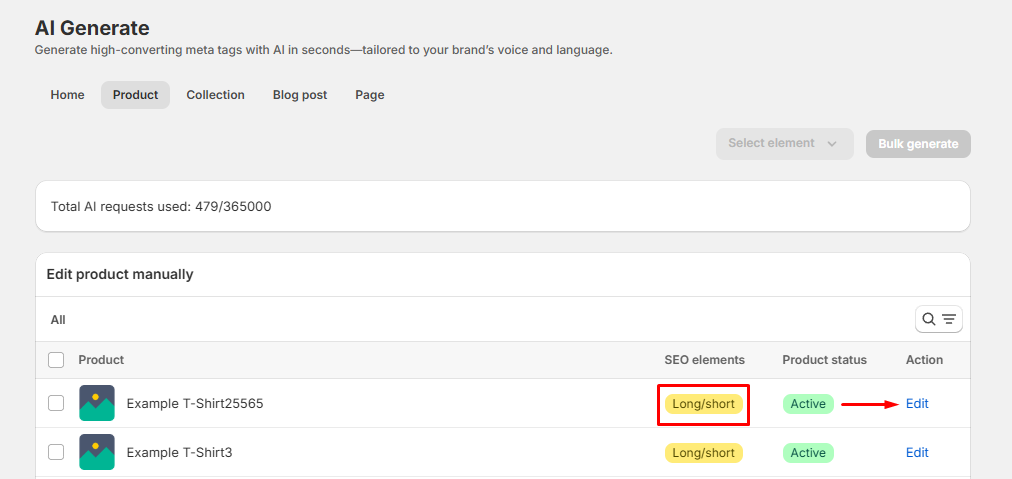Click the Example T-Shirt3 product image
This screenshot has width=1012, height=479.
(x=97, y=452)
